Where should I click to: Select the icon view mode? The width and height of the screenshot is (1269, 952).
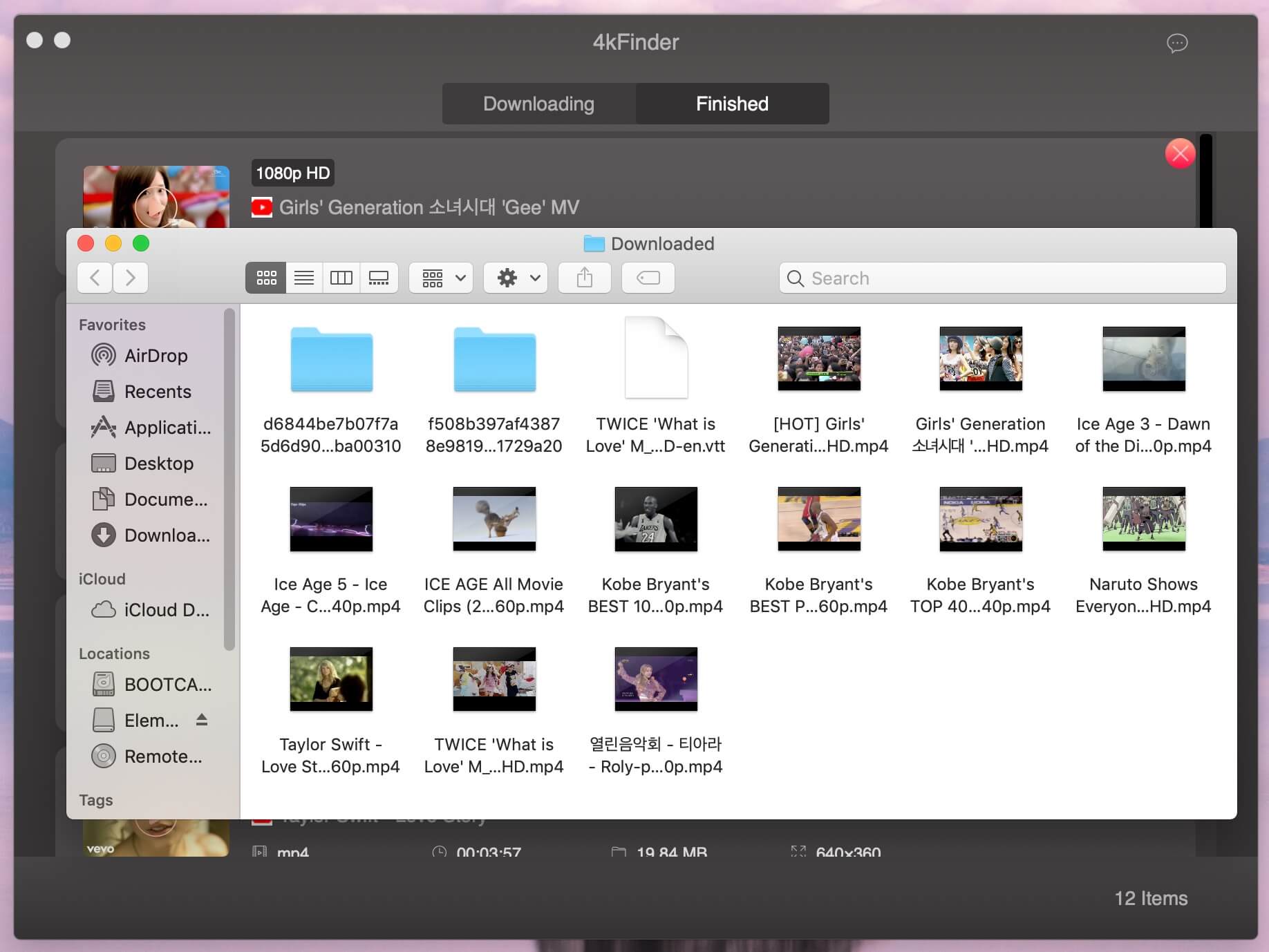tap(265, 278)
